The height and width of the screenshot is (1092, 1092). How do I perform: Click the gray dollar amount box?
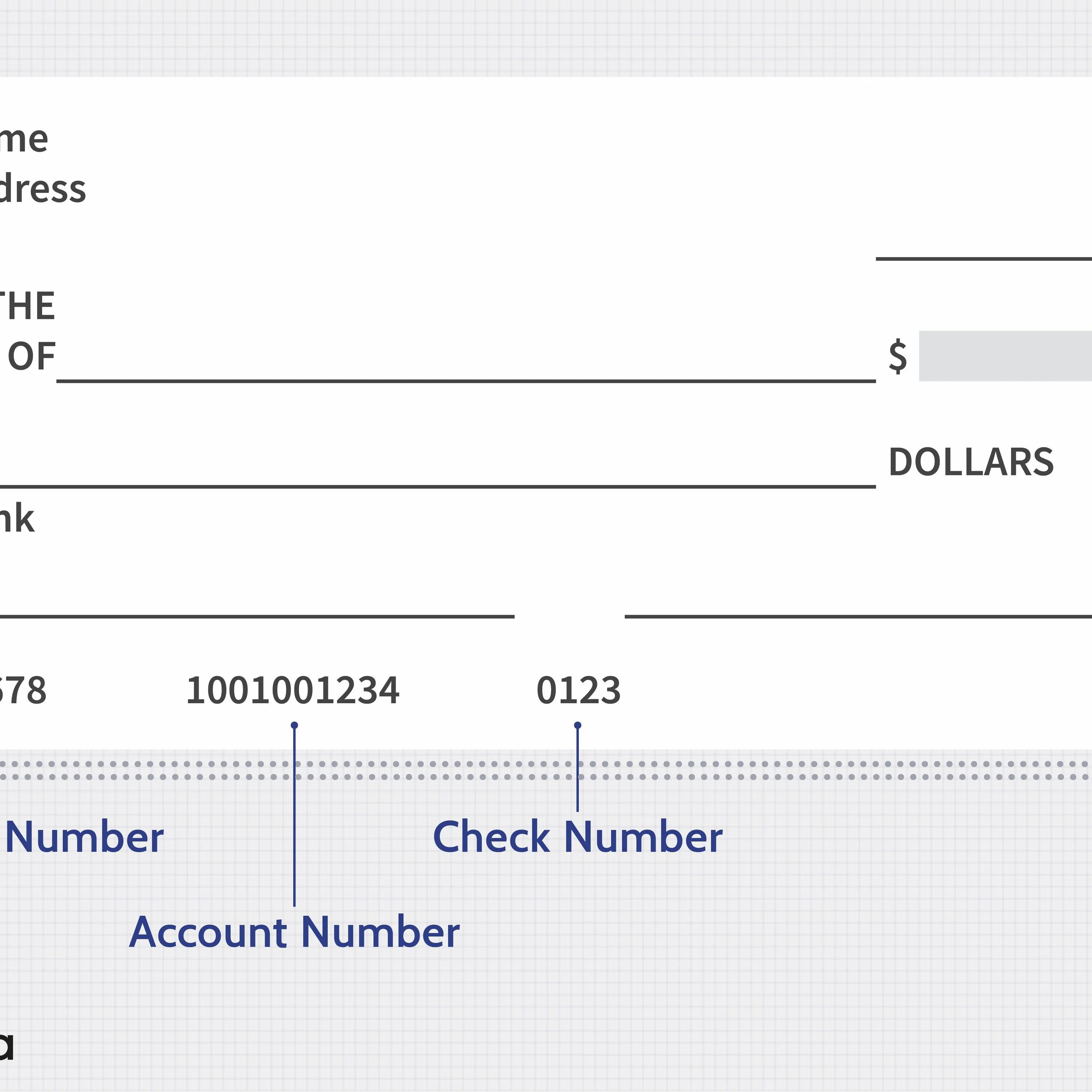click(1005, 356)
